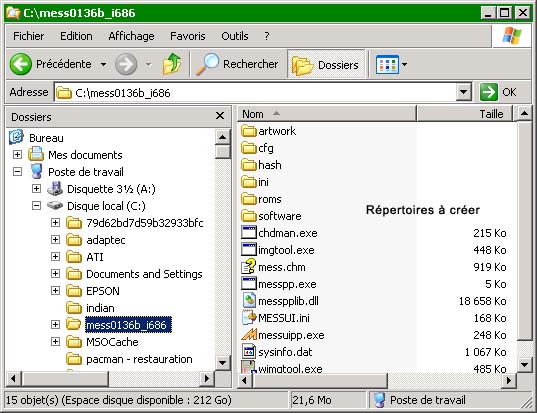Click the Poste de travail computer icon in the folder tree
This screenshot has height=413, width=537.
click(x=36, y=171)
